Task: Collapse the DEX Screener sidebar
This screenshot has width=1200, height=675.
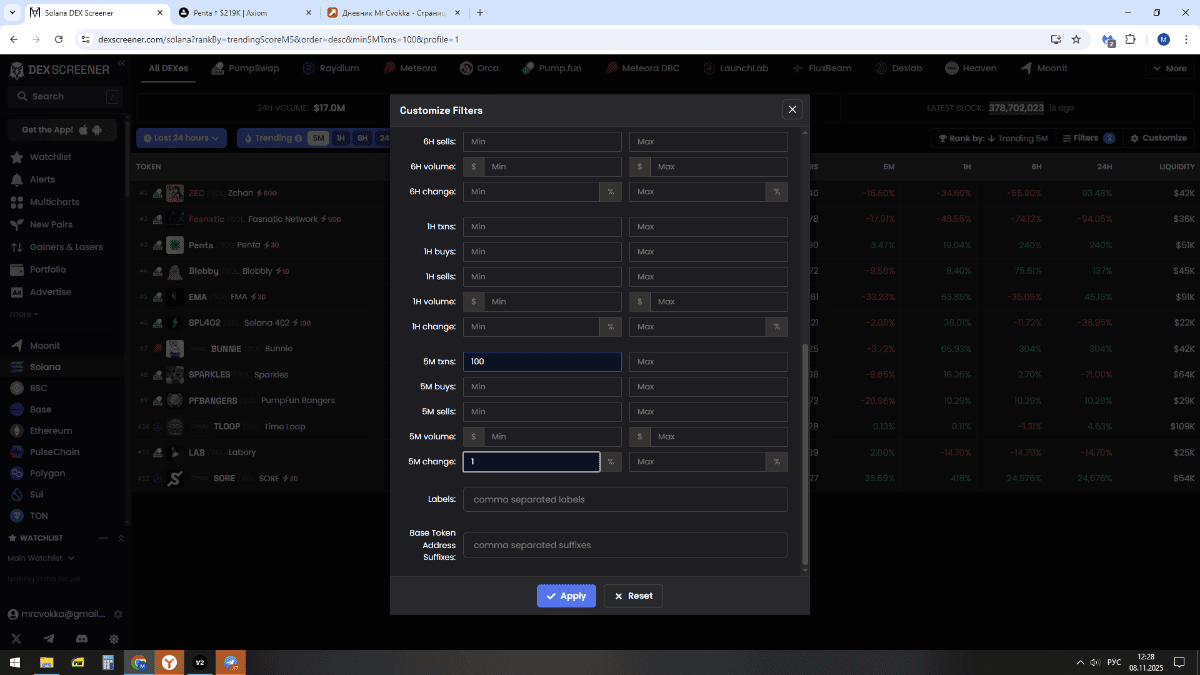Action: pyautogui.click(x=121, y=64)
